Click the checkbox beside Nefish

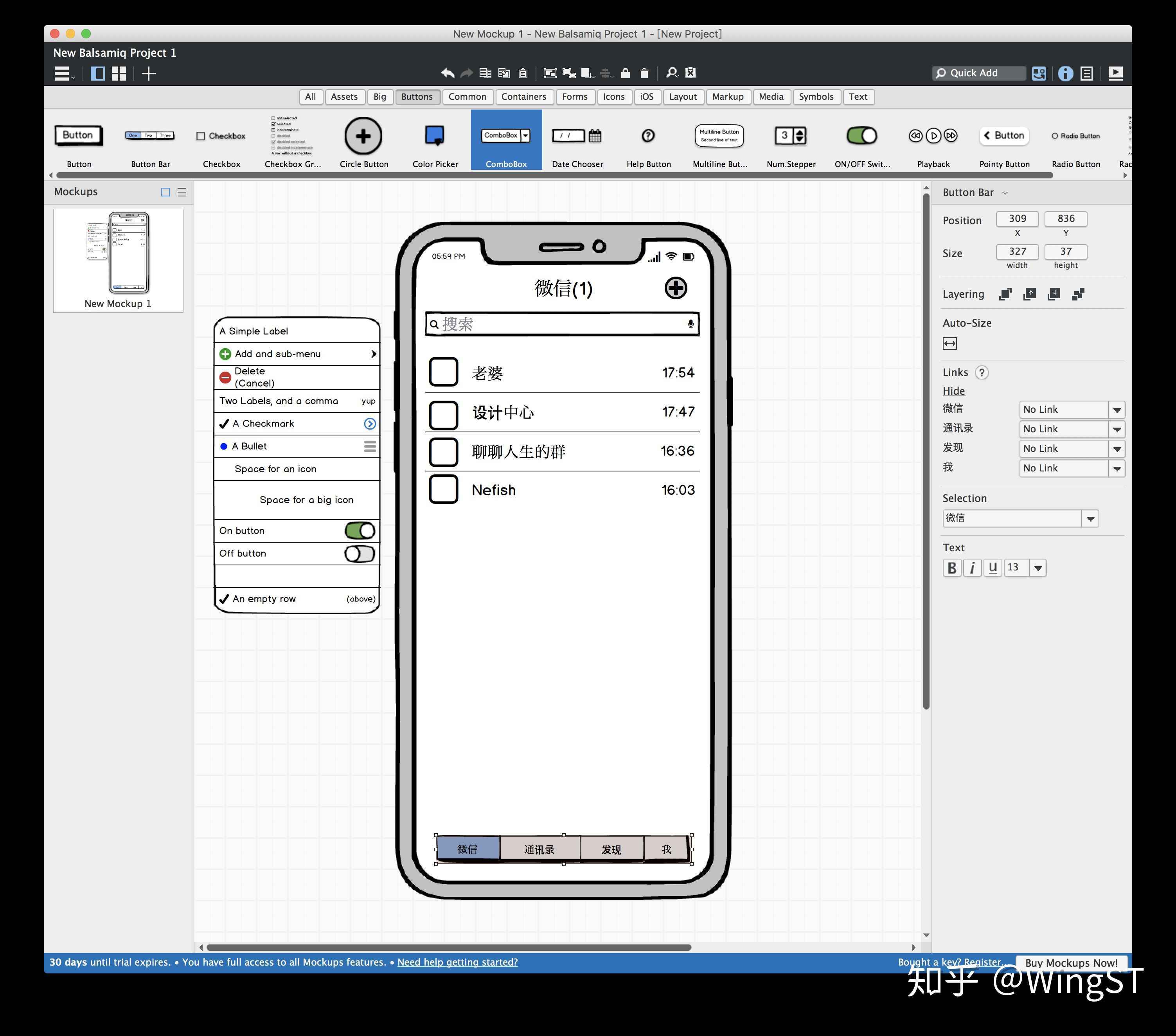444,489
